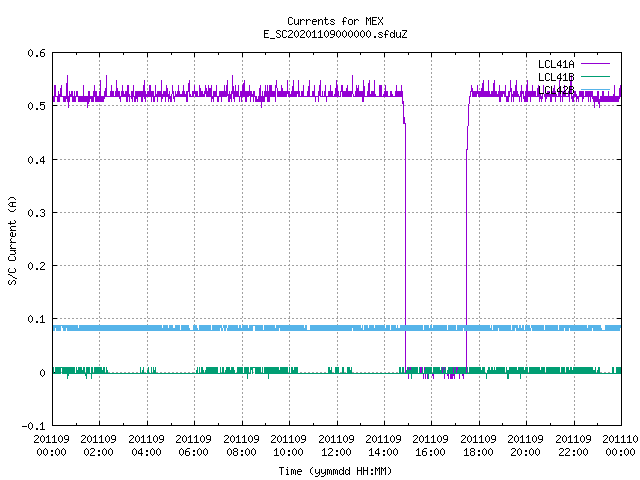Click the y-axis tick value 0.4
Viewport: 640px width, 480px height.
click(x=36, y=160)
